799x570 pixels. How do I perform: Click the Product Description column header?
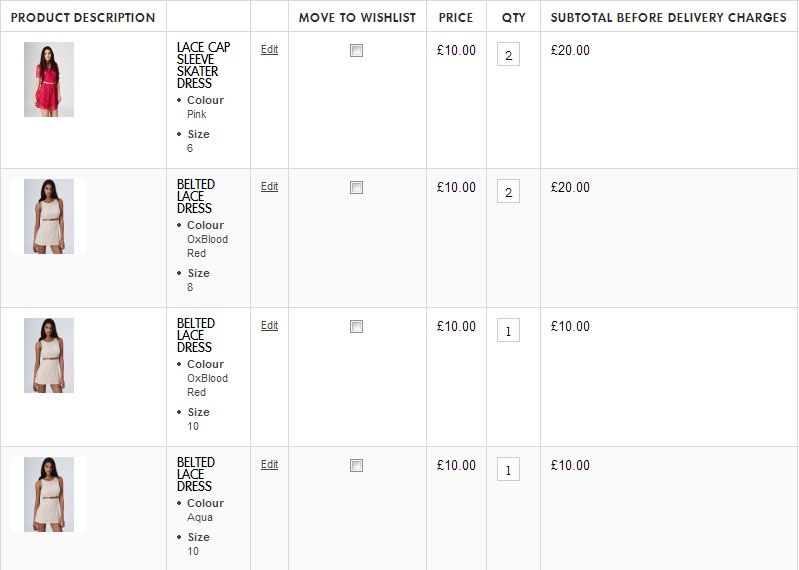pos(83,18)
